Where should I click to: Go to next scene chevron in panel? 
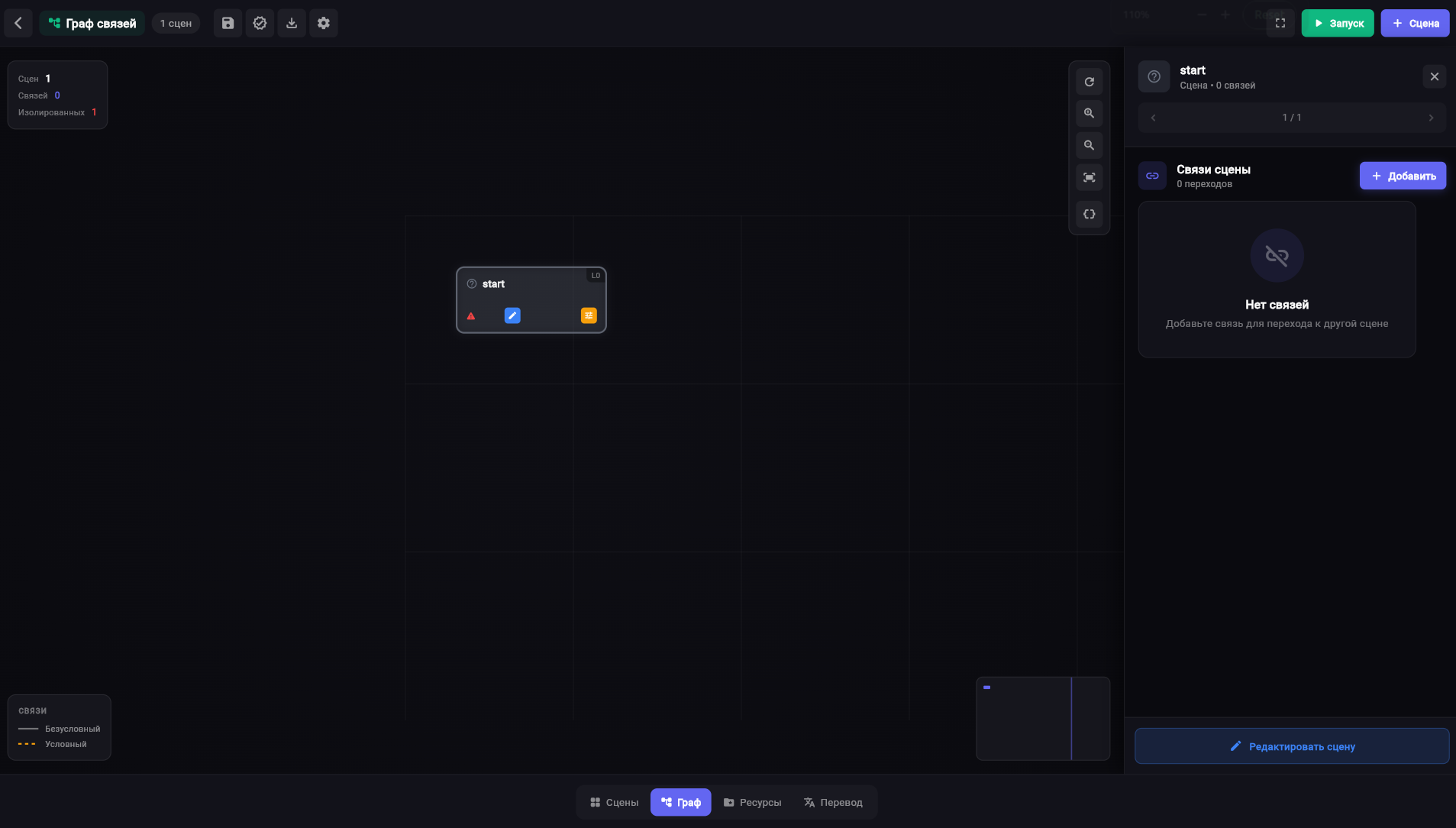(1432, 118)
